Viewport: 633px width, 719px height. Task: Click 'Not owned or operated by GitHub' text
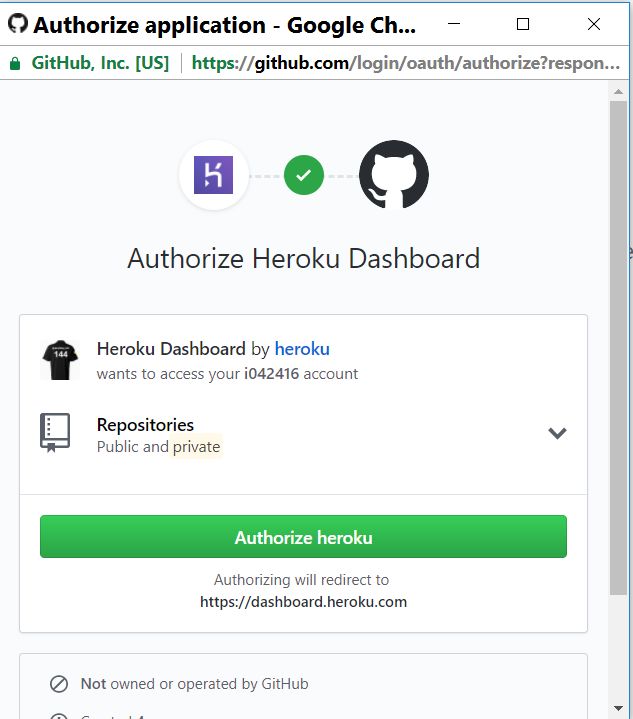coord(194,684)
